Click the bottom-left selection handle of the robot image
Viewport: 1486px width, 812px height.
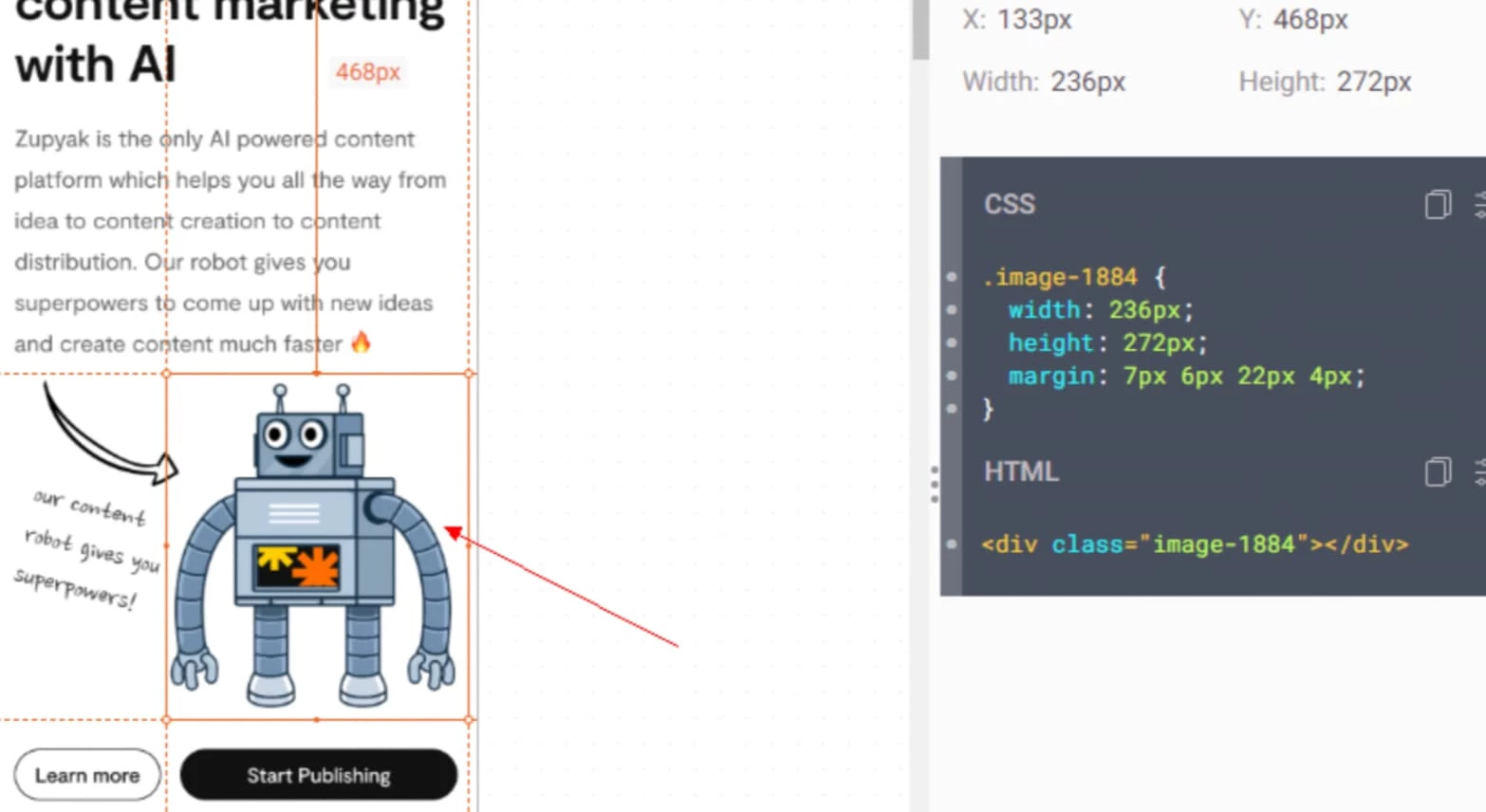[x=167, y=719]
